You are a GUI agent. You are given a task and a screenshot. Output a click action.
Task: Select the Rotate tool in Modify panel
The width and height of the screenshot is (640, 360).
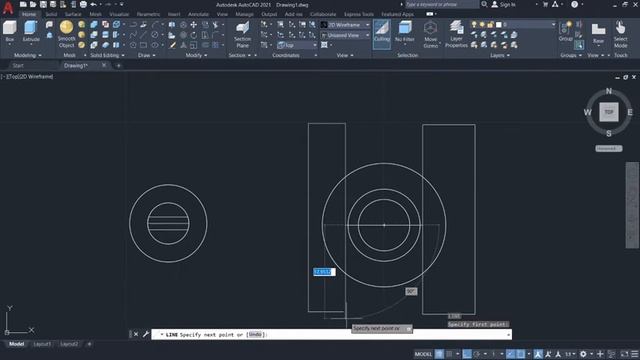click(193, 35)
